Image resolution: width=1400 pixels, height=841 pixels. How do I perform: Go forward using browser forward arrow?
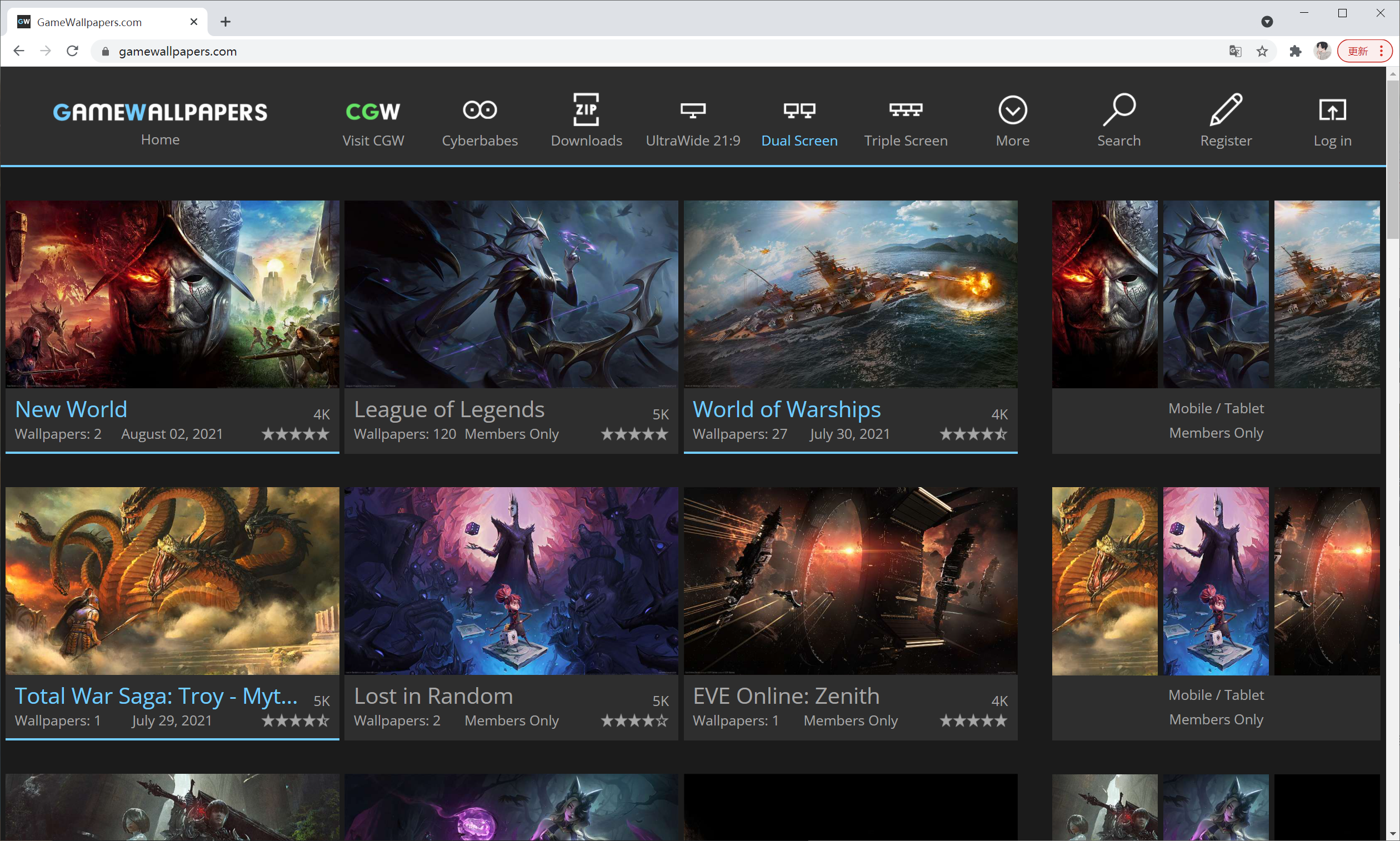click(x=46, y=51)
